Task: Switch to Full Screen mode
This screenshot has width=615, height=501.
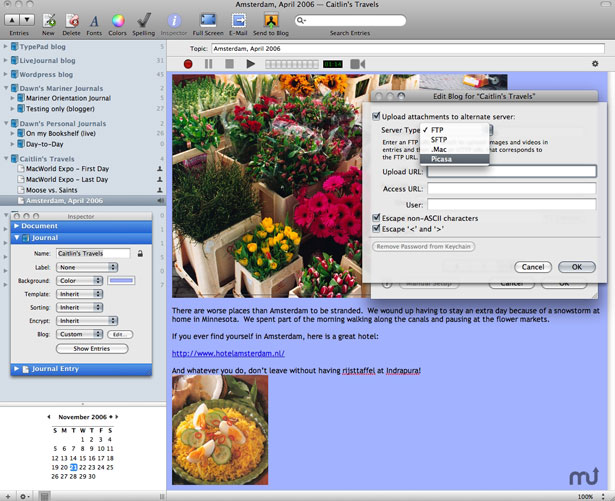Action: pos(208,20)
